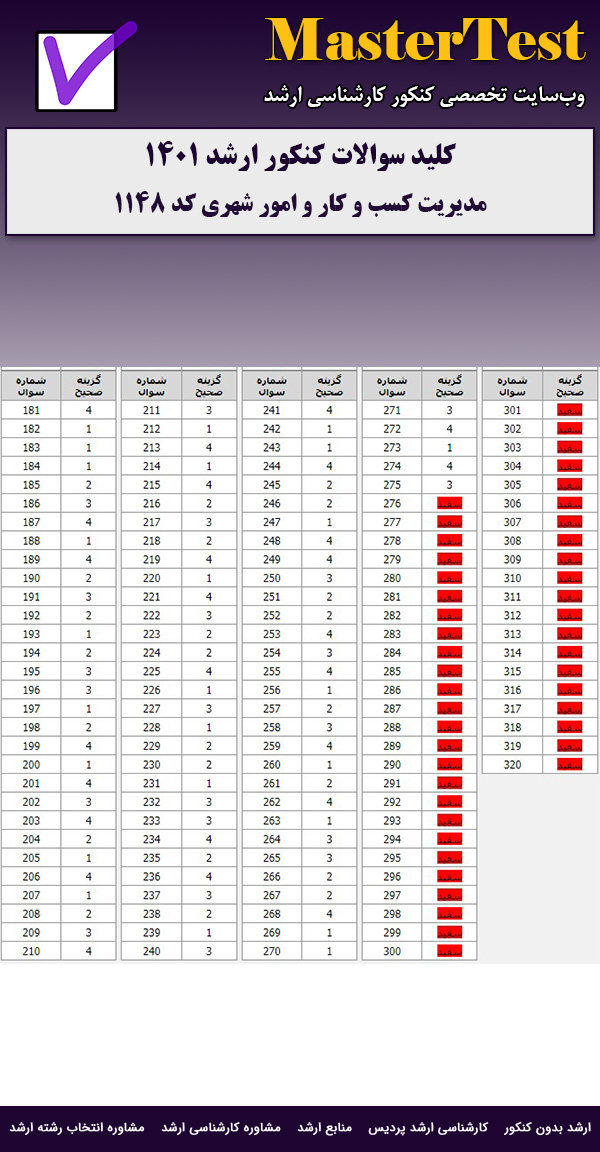Select question number 181 cell

click(x=31, y=410)
